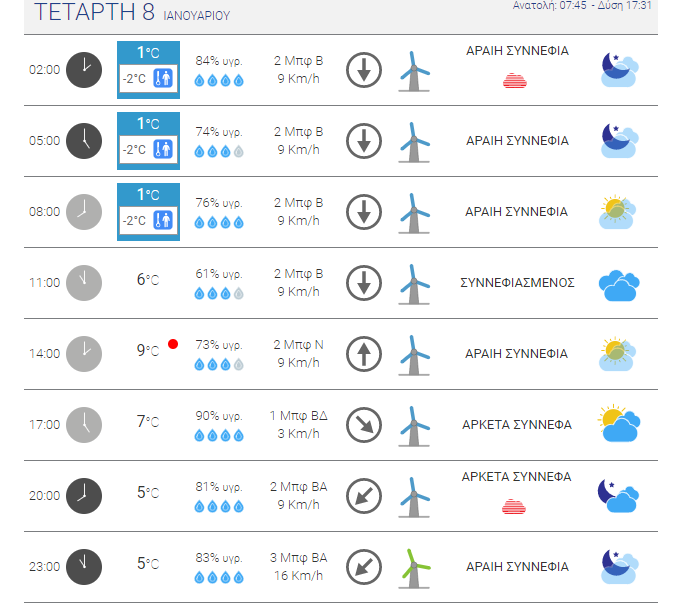Screen dimensions: 677x603
Task: Click the wind turbine icon for 14:00
Action: tap(414, 355)
